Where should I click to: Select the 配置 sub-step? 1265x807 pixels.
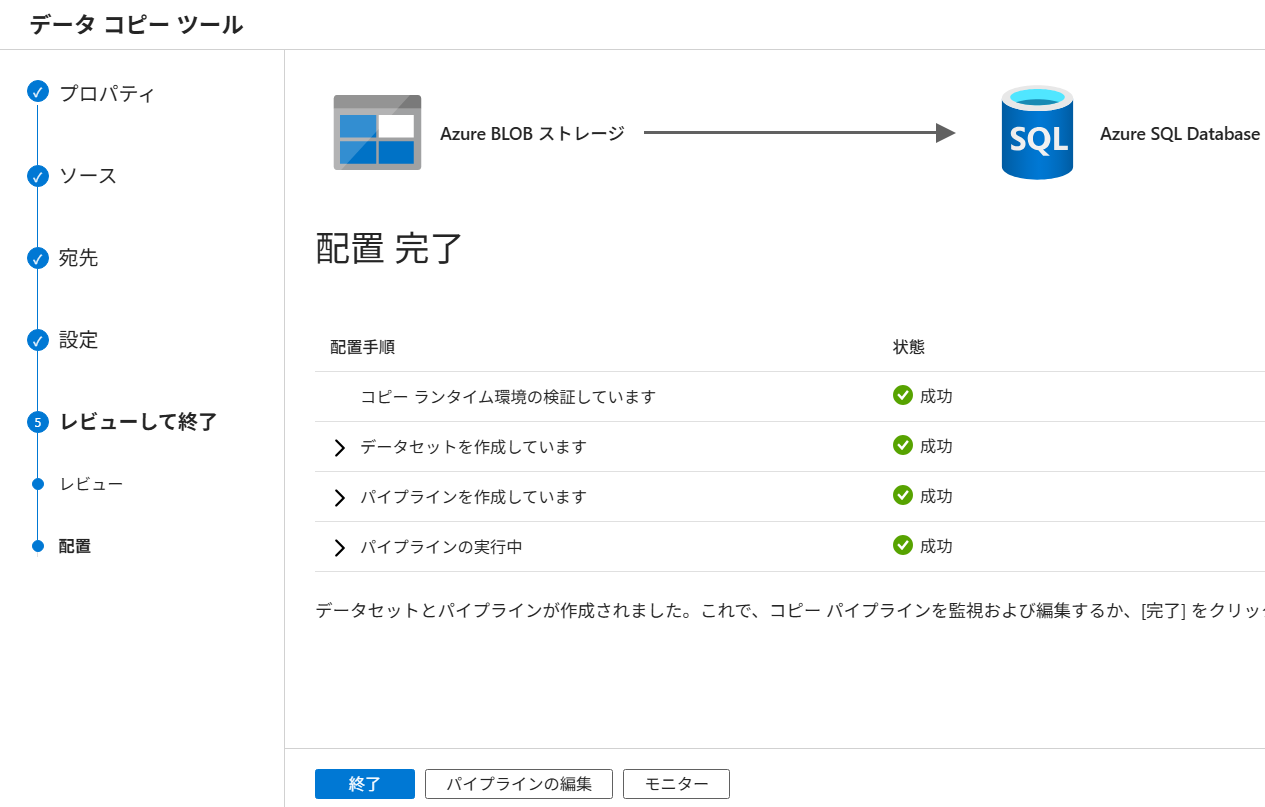pyautogui.click(x=75, y=546)
